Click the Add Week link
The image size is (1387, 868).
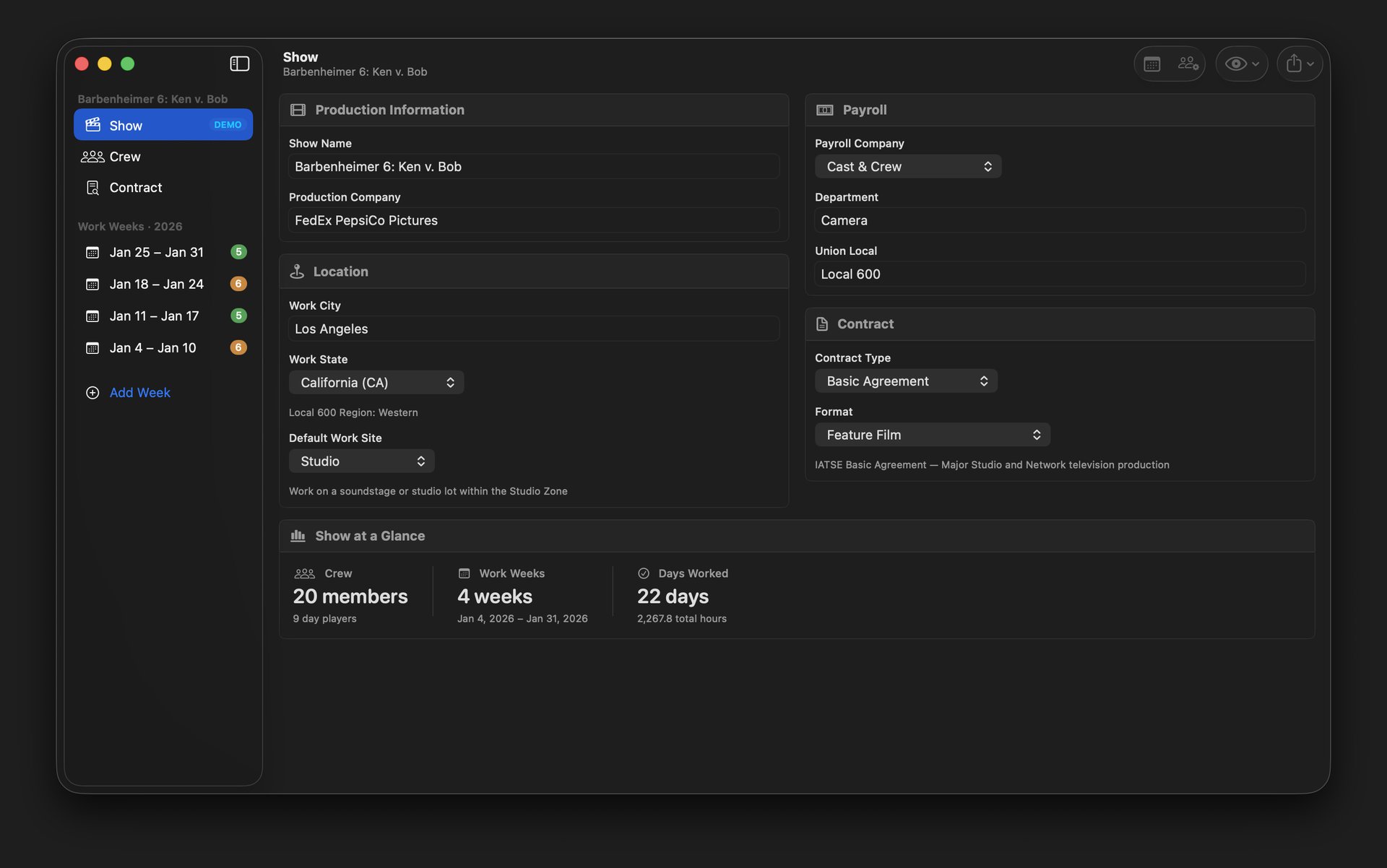click(x=139, y=392)
